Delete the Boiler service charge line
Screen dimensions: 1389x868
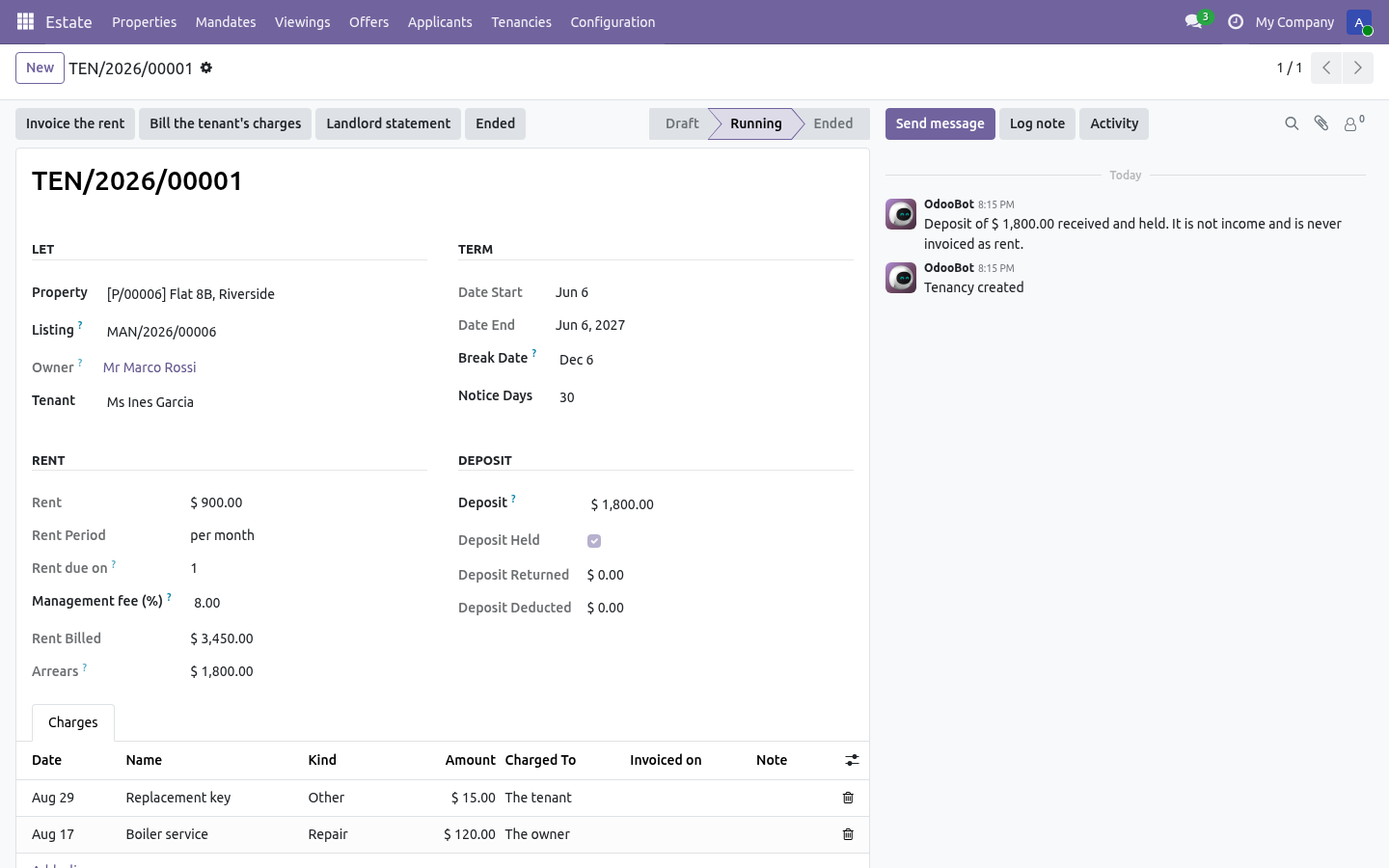click(x=848, y=834)
